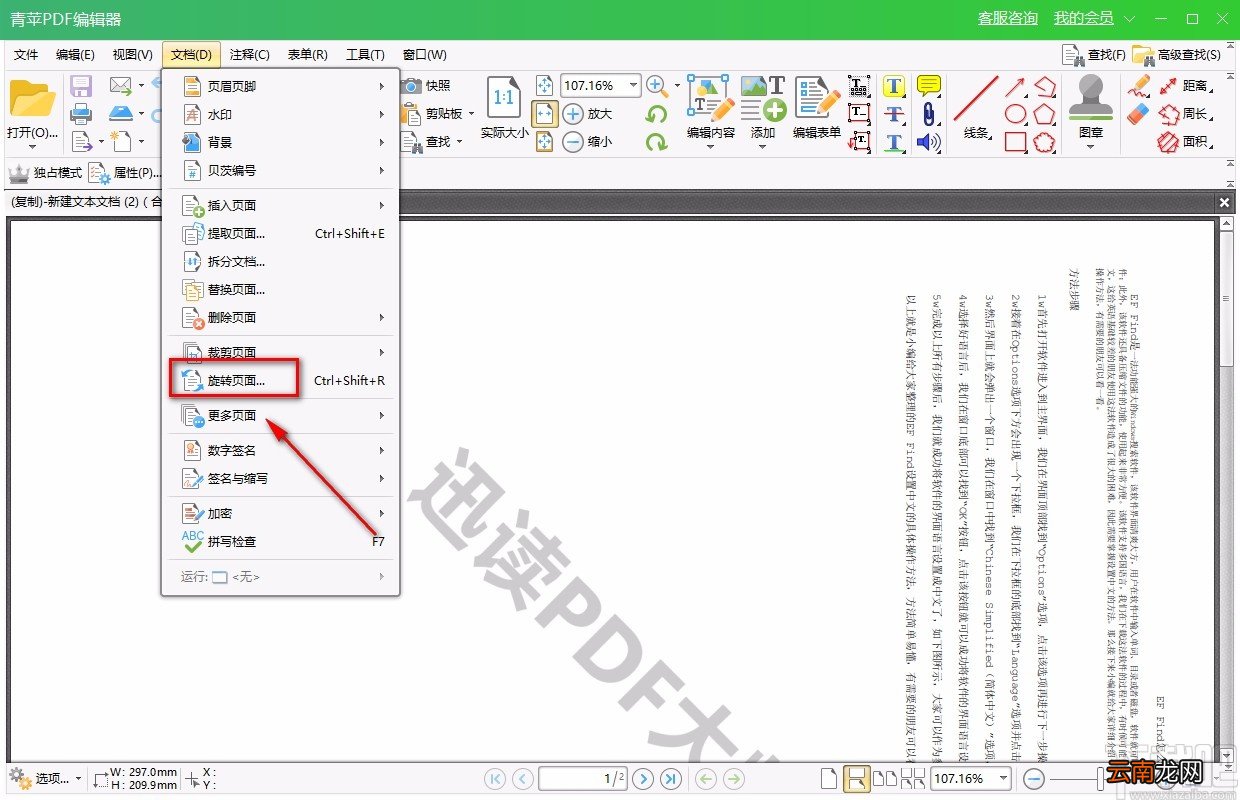Viewport: 1240px width, 800px height.
Task: Go to the next page arrow
Action: coord(643,778)
